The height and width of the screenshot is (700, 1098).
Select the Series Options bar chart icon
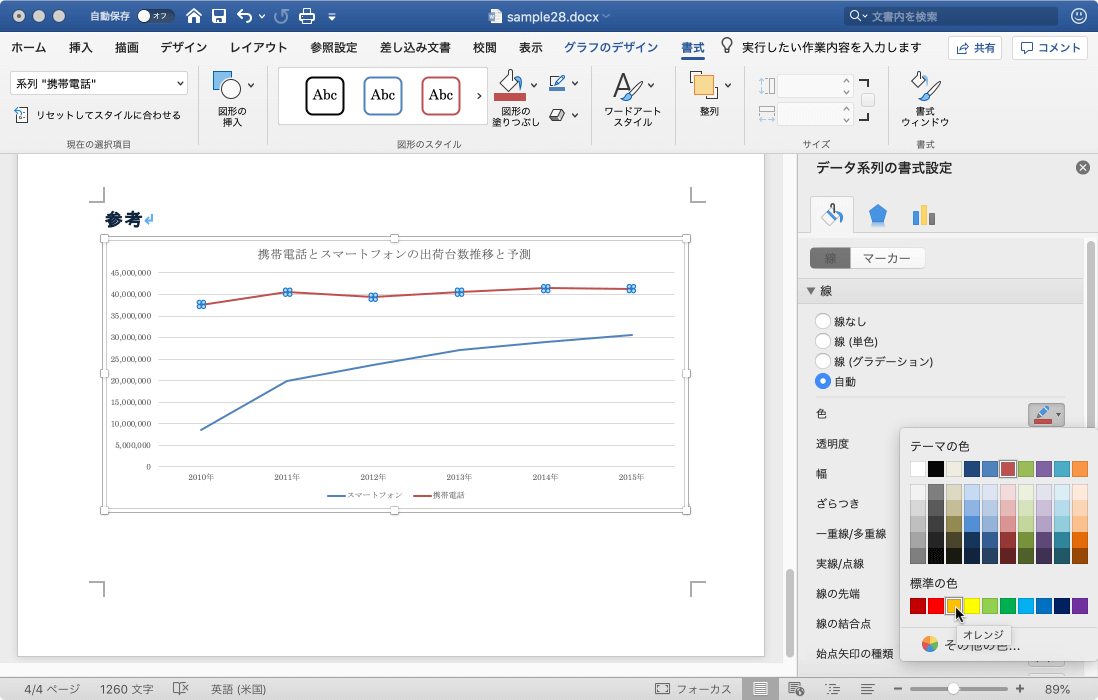point(924,216)
